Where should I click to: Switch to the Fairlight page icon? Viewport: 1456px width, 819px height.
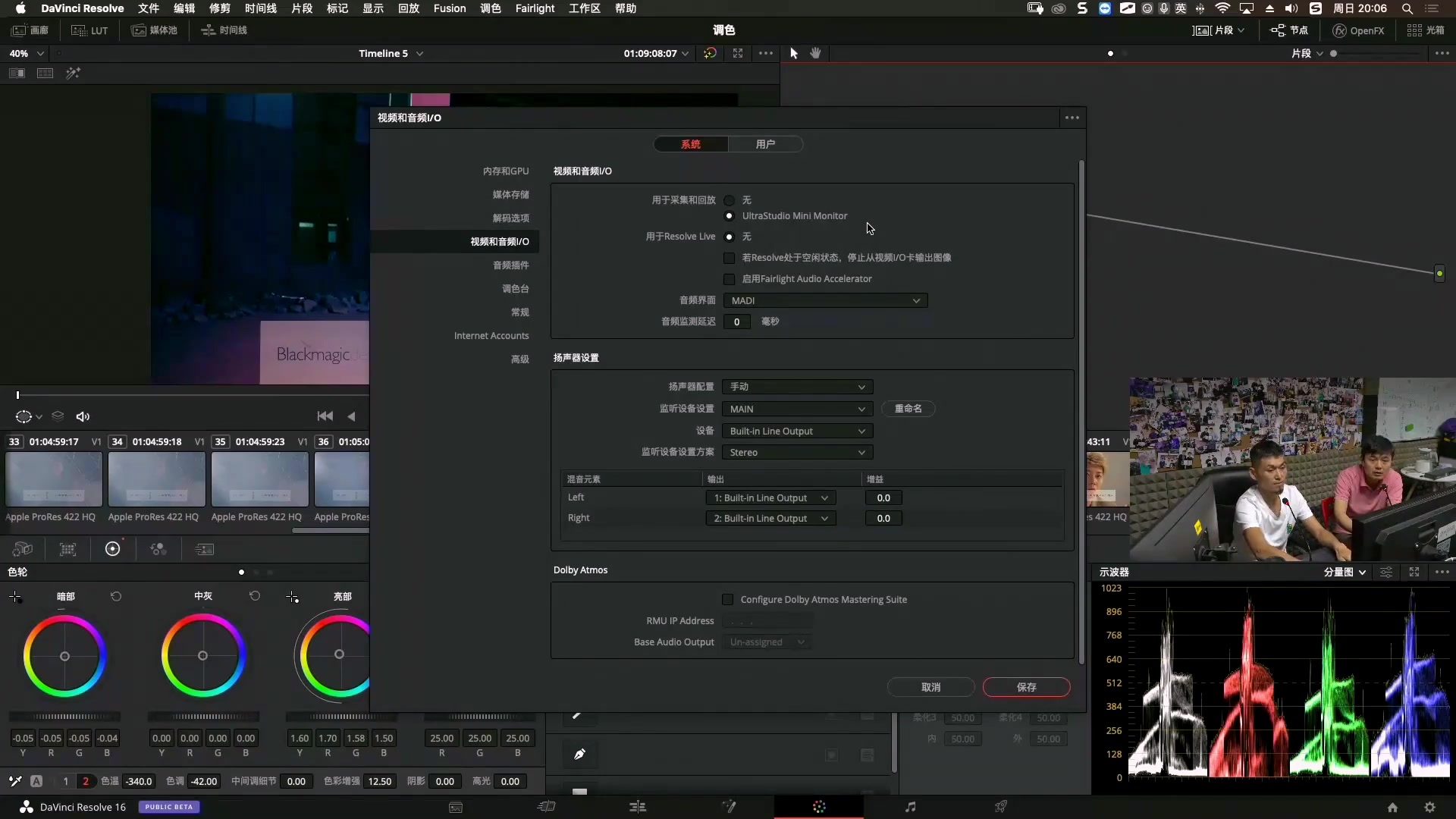(x=910, y=807)
